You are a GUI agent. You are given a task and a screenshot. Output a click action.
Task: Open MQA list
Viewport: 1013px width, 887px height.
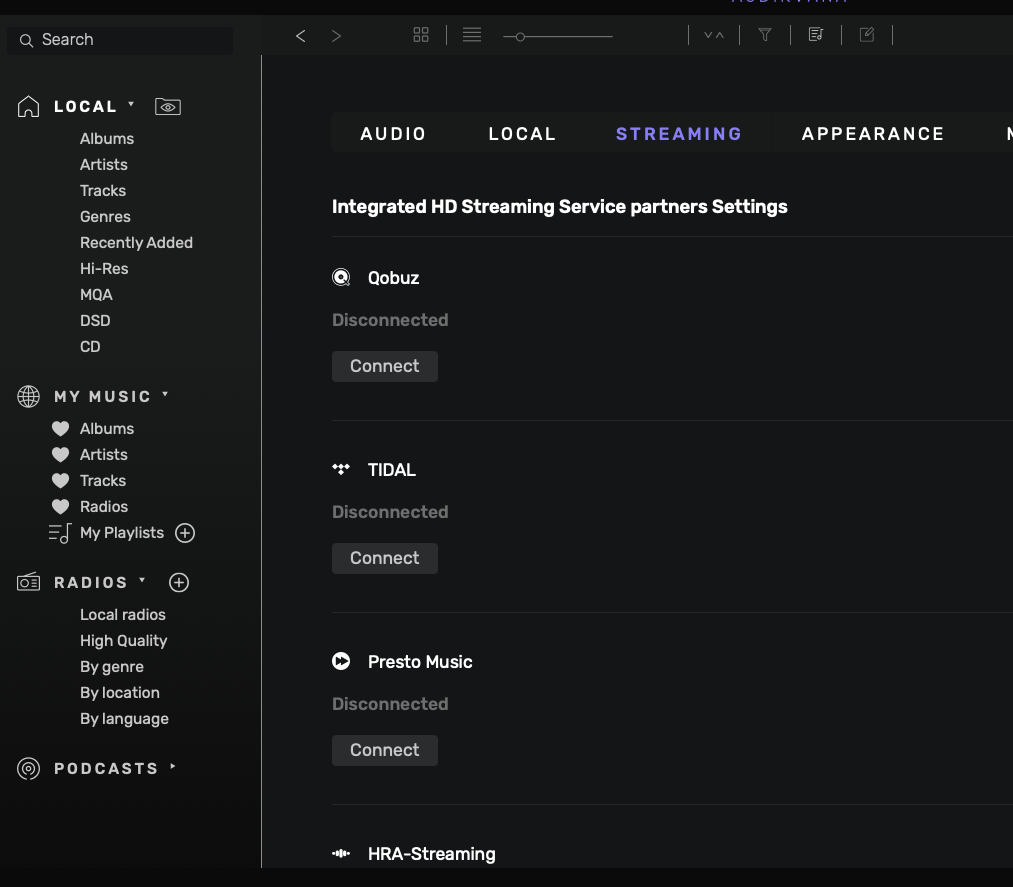click(96, 295)
